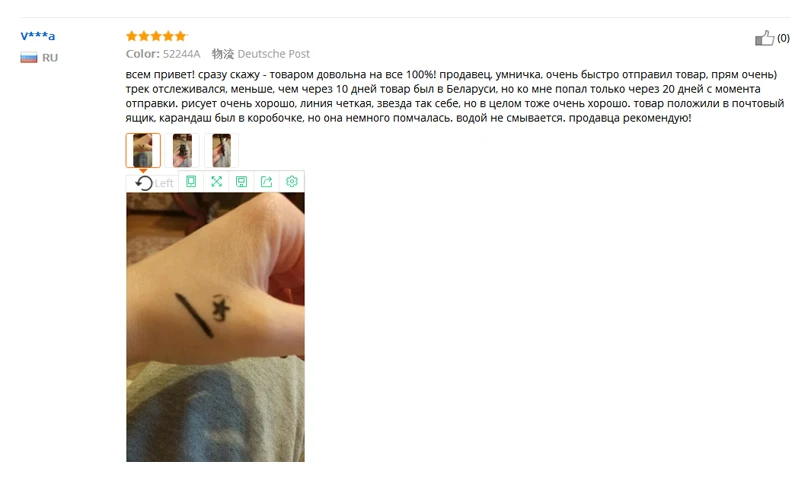Click the Deutsche Post shipping label
800x480 pixels.
pyautogui.click(x=273, y=54)
